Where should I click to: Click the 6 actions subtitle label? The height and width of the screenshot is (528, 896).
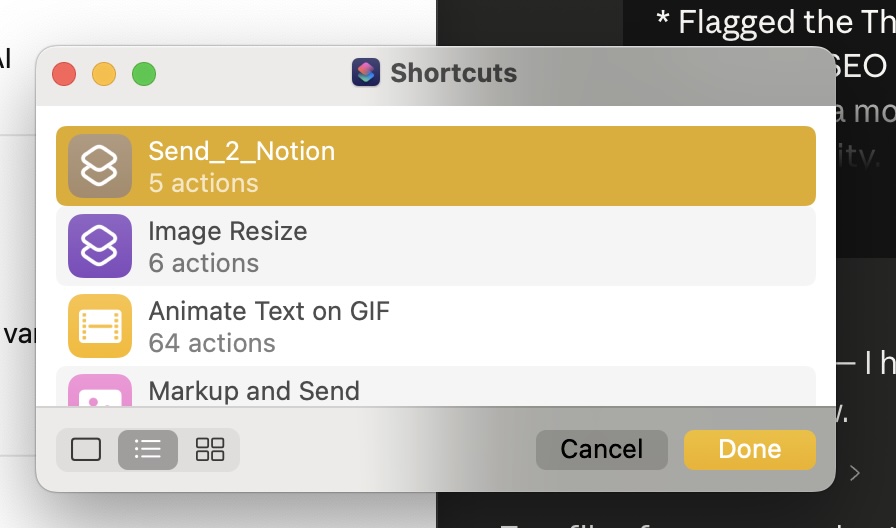tap(204, 263)
